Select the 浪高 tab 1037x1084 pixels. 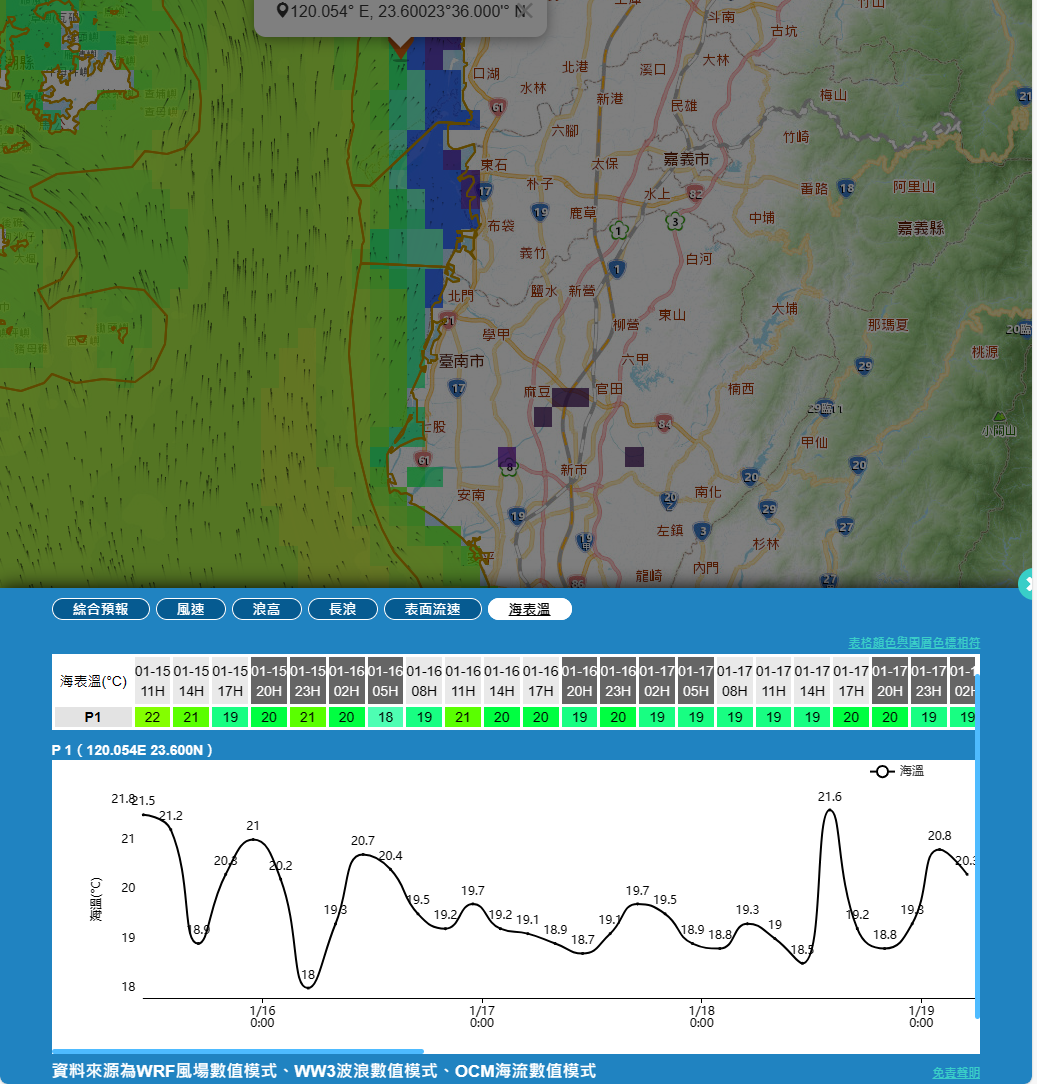(x=266, y=609)
